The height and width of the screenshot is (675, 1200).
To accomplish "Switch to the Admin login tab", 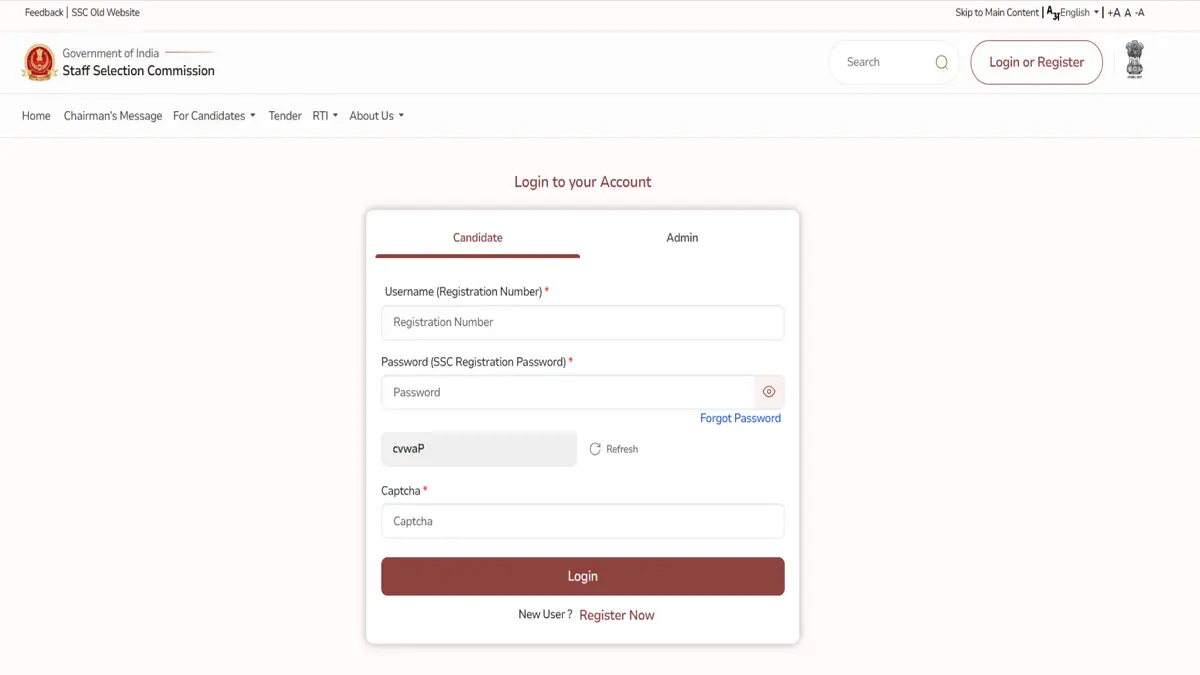I will pyautogui.click(x=682, y=237).
